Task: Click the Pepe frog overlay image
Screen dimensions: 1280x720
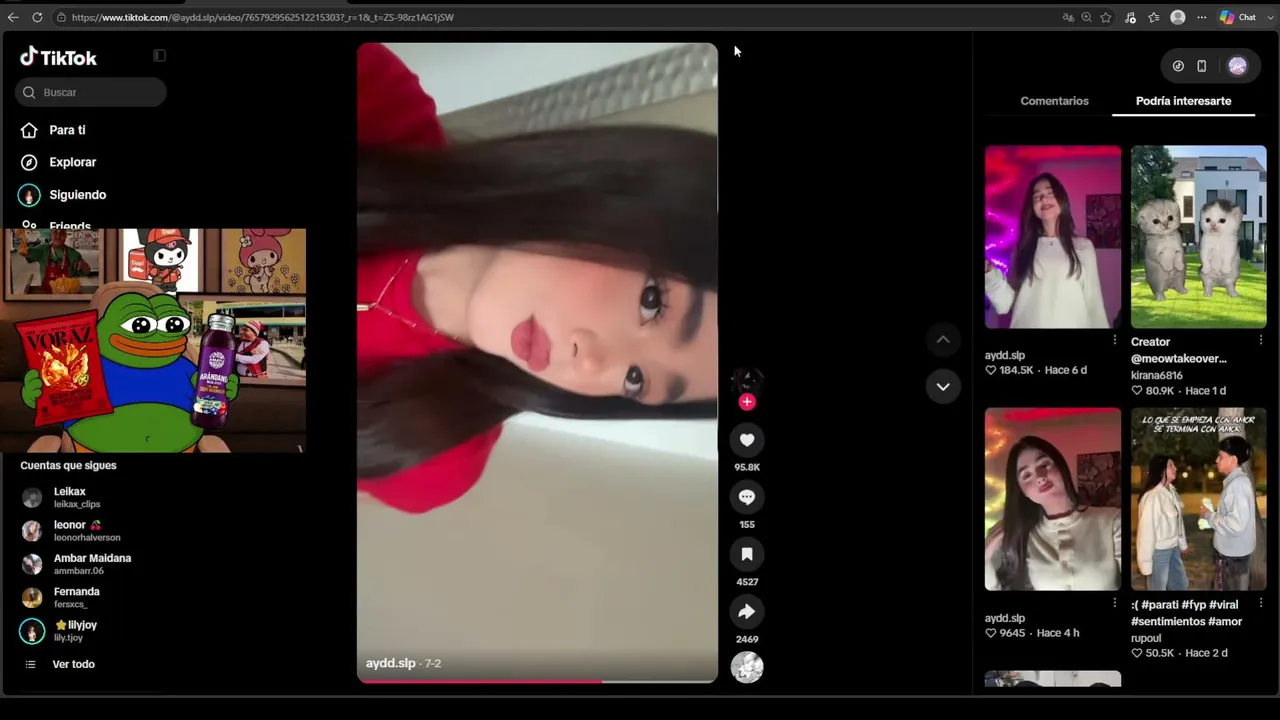Action: pyautogui.click(x=153, y=340)
